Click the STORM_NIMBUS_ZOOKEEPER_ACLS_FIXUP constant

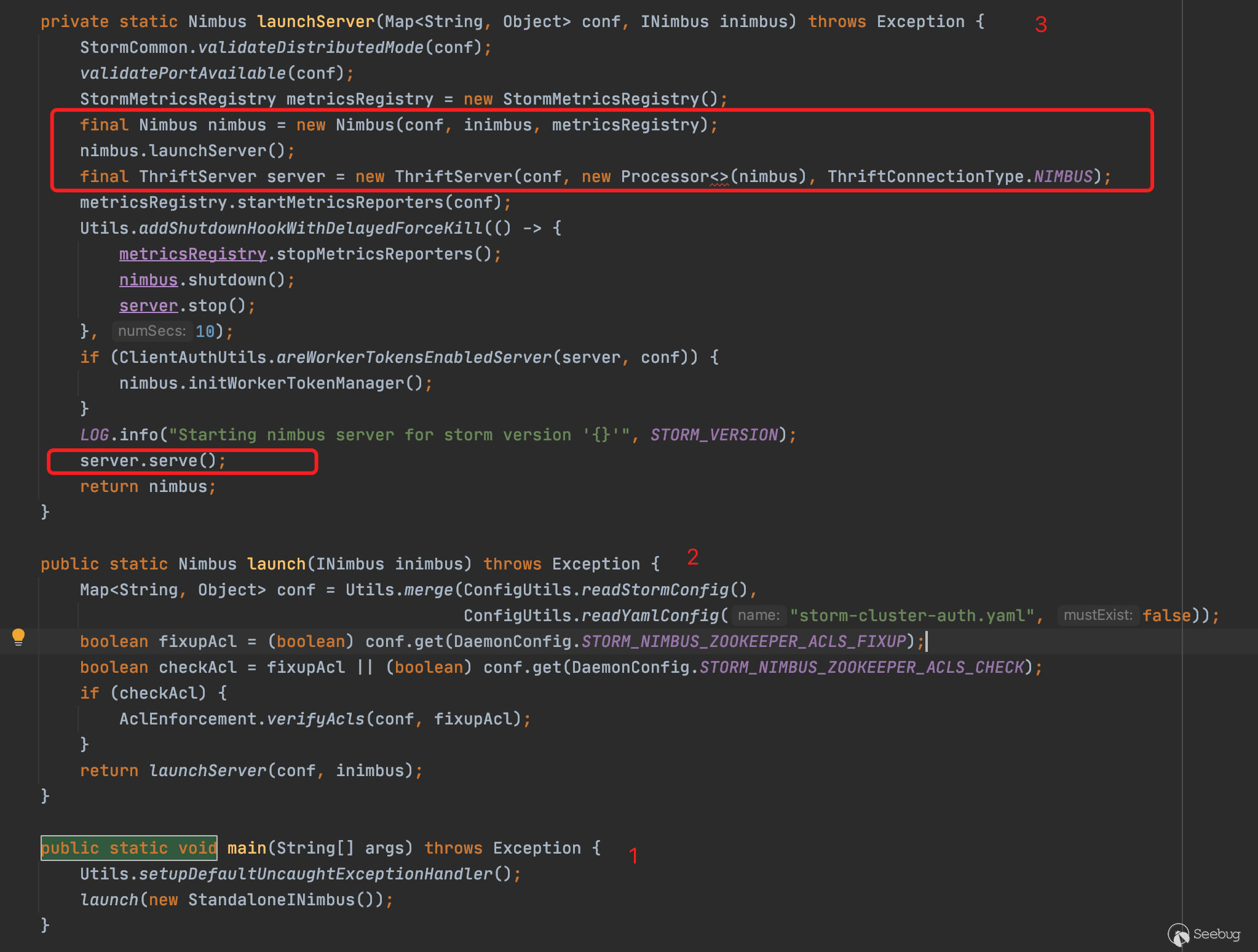click(743, 641)
